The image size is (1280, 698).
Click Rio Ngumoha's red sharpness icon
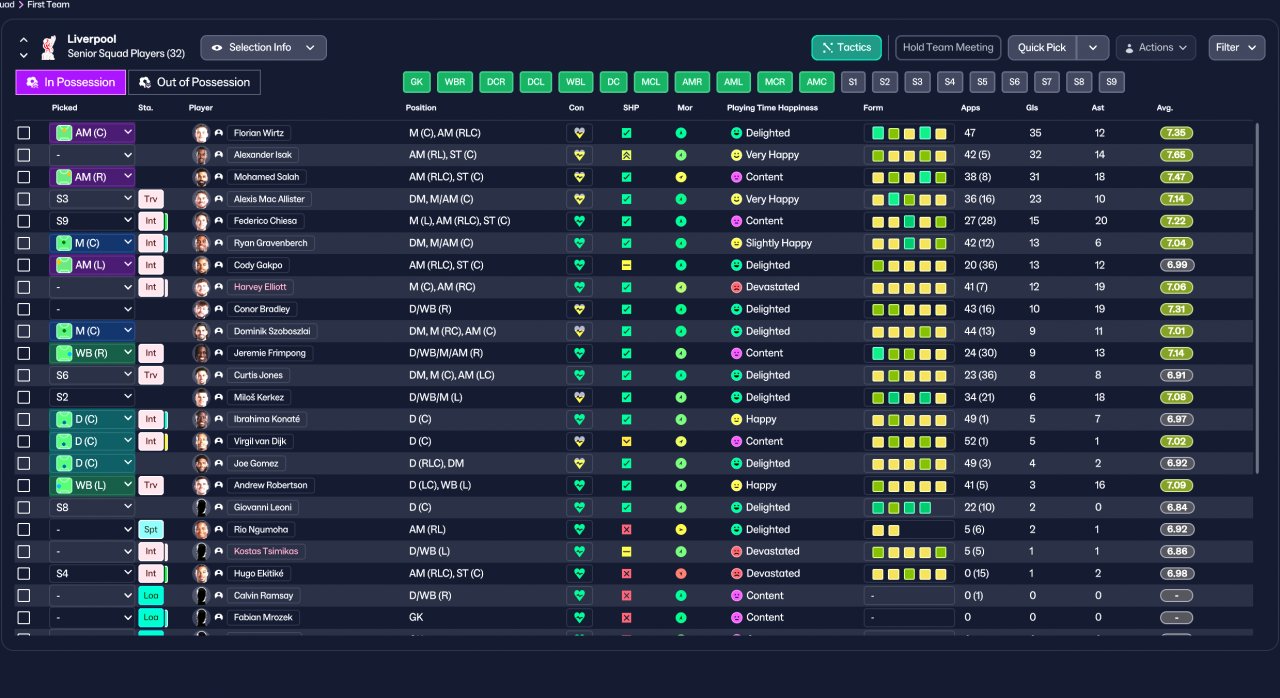(626, 529)
